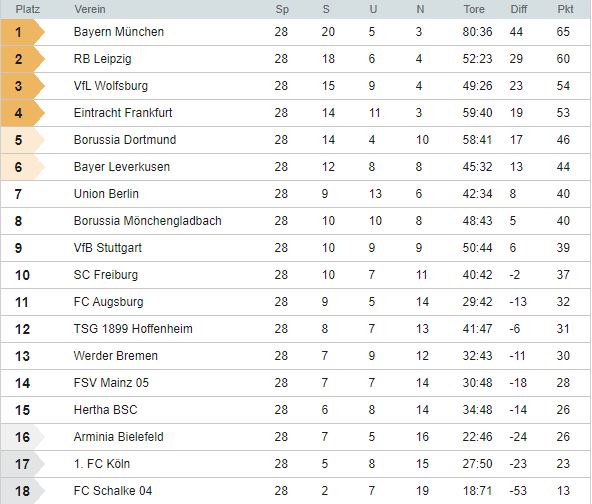Viewport: 592px width, 504px height.
Task: Click the orange rank 2 badge
Action: (x=22, y=59)
